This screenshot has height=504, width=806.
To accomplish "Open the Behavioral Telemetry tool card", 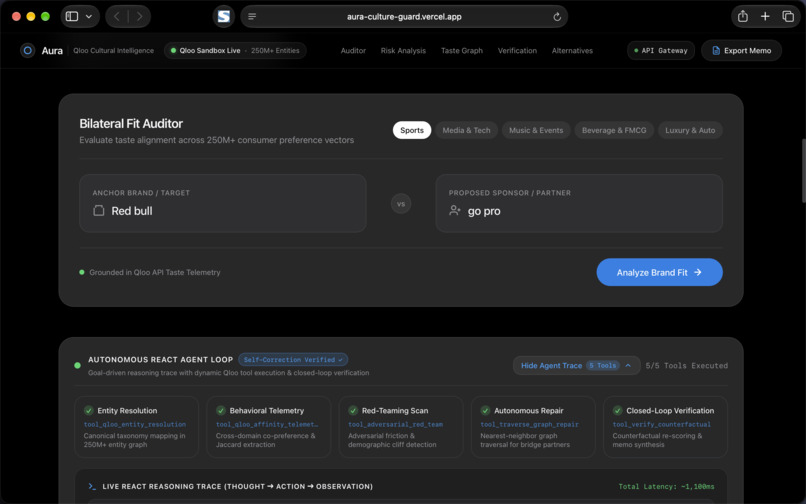I will click(x=269, y=426).
